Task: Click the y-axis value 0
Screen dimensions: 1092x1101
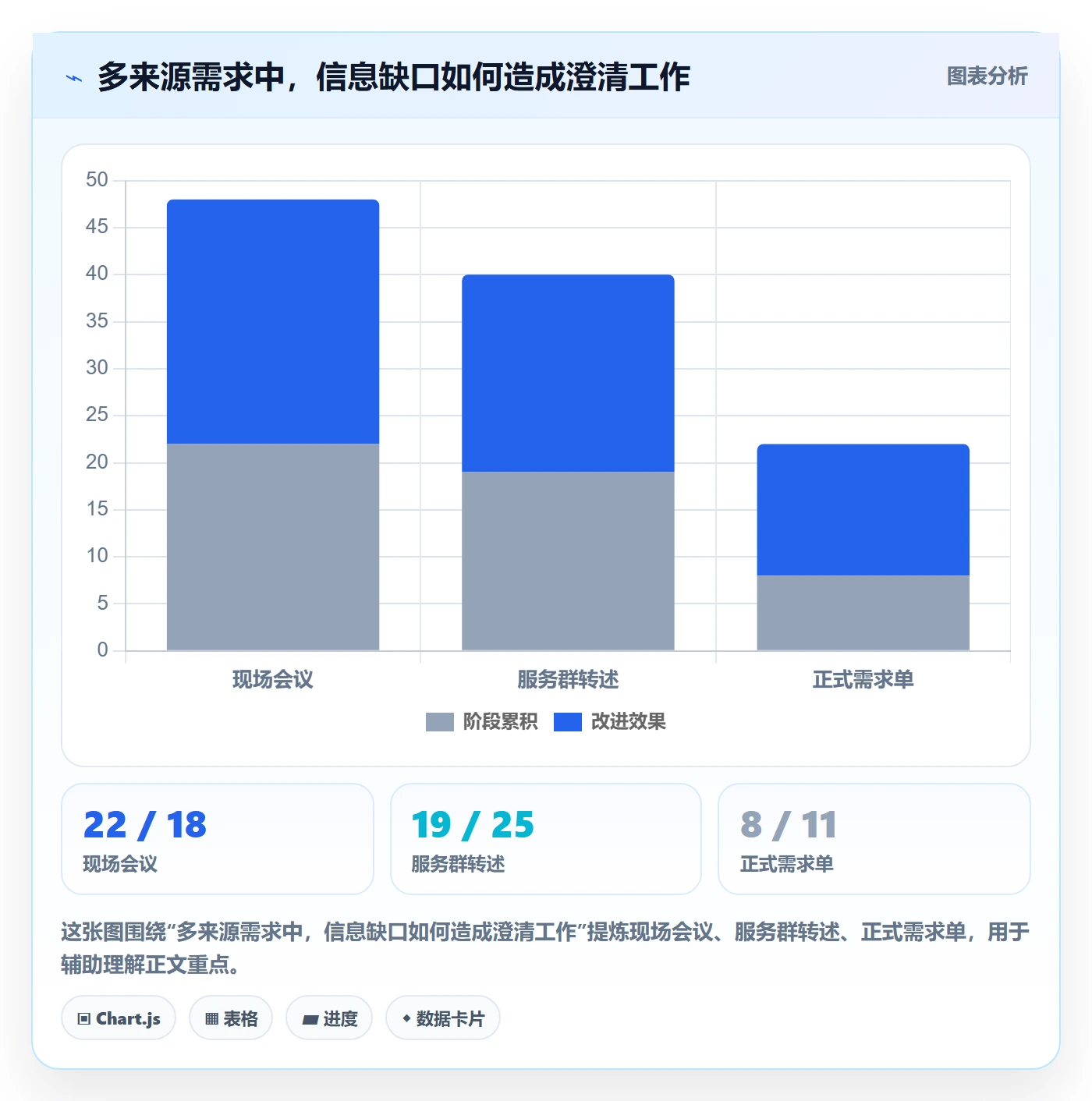Action: [x=102, y=650]
